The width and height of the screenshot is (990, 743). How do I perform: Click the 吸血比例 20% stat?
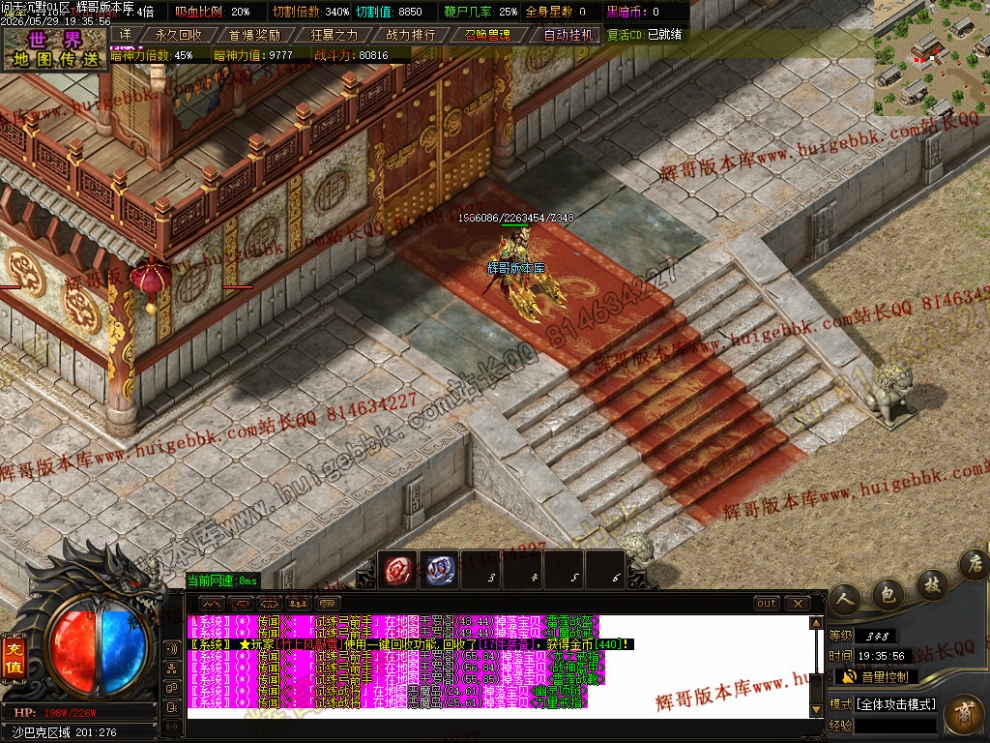click(212, 11)
